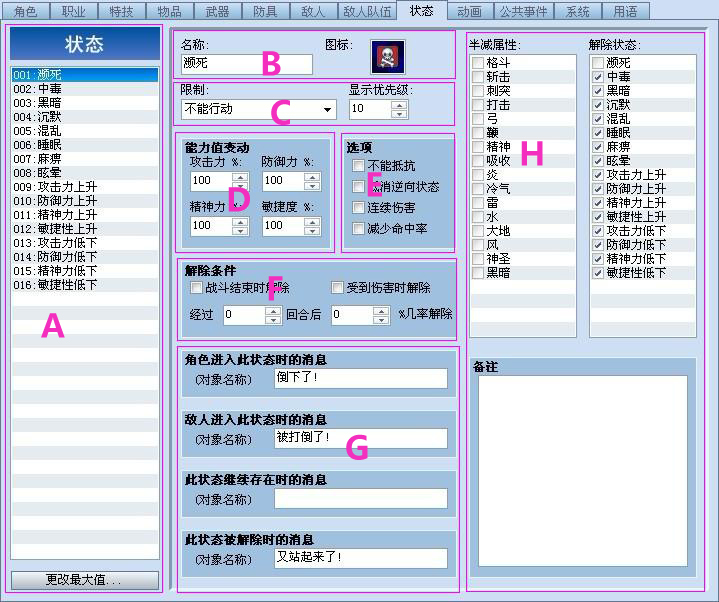Screen dimensions: 719x602
Task: Enable the 减少命中率 checkbox
Action: (358, 228)
